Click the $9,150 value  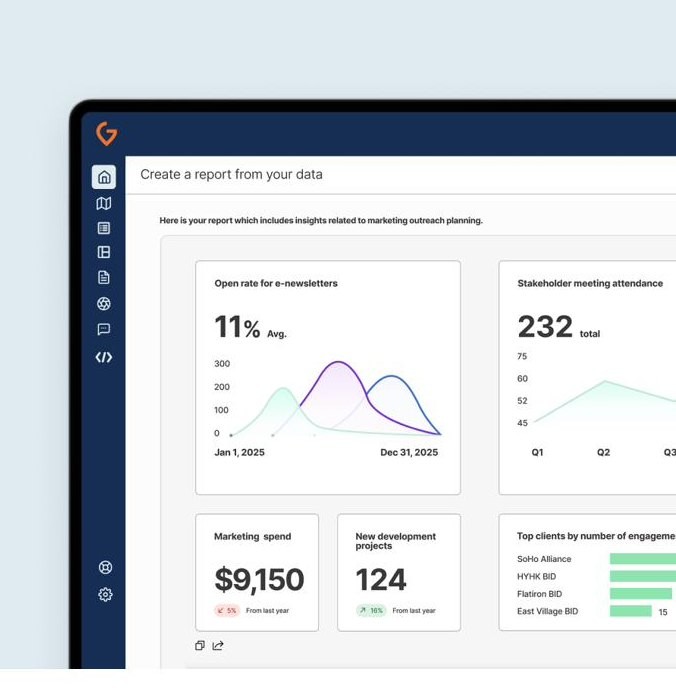click(x=259, y=579)
